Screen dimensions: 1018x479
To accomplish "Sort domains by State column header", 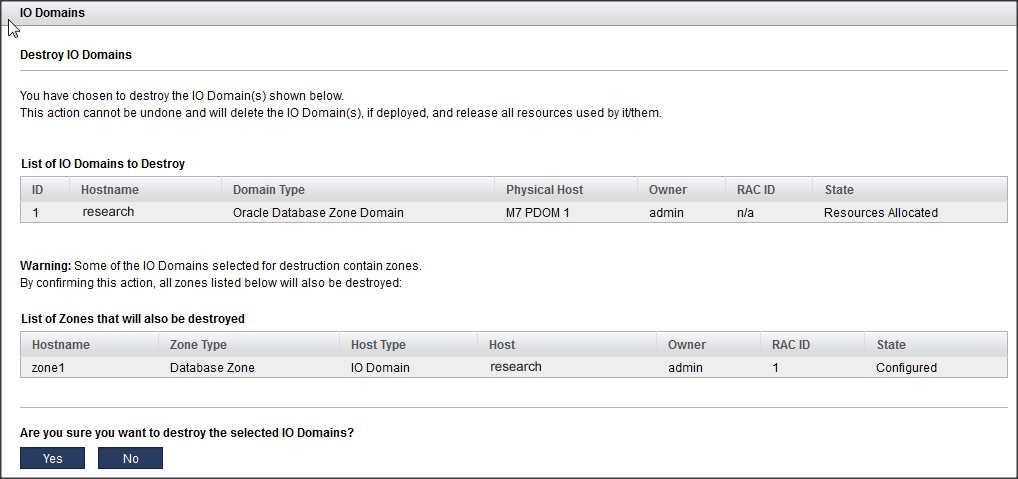I will tap(839, 190).
